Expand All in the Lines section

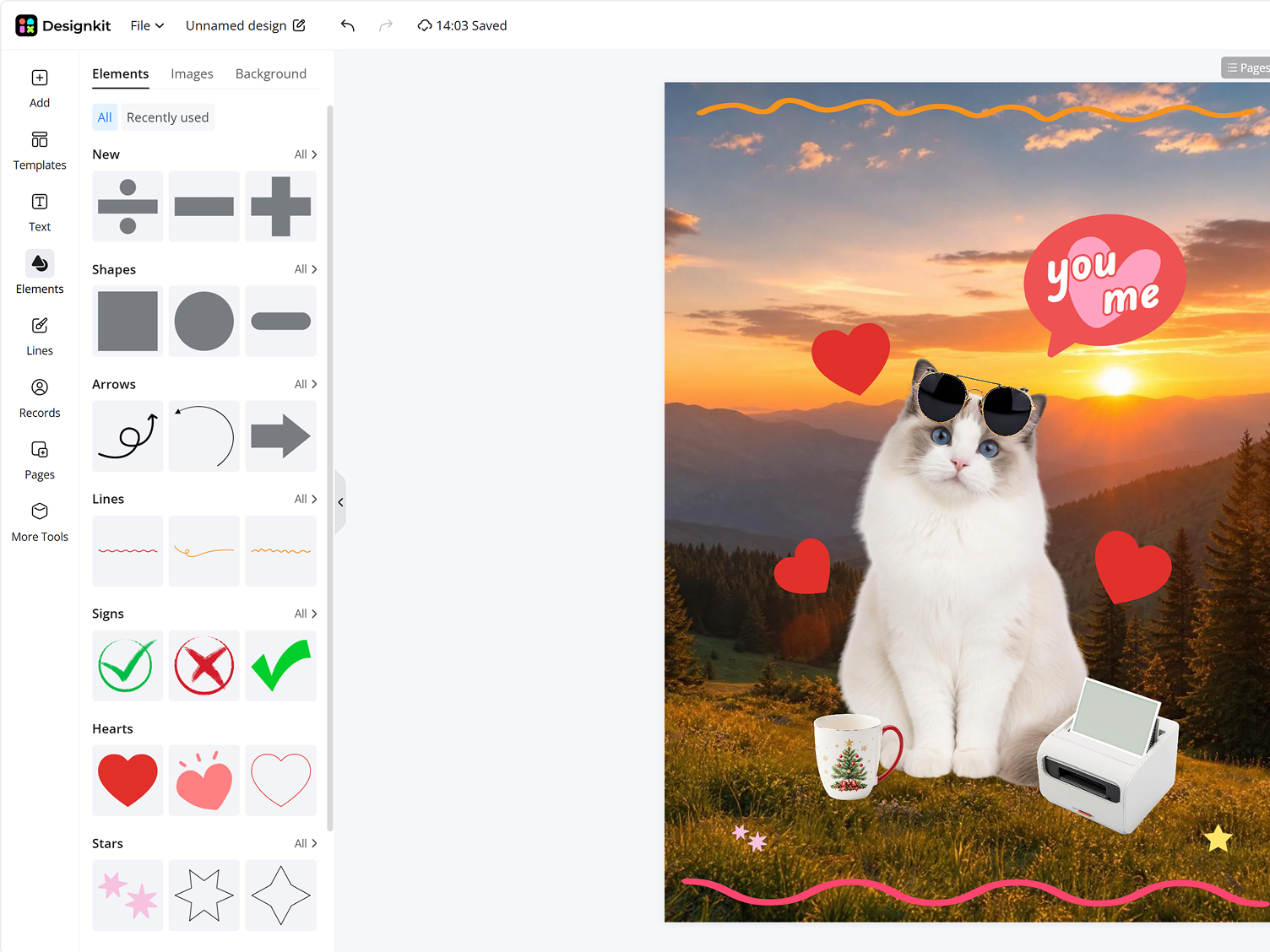point(306,499)
